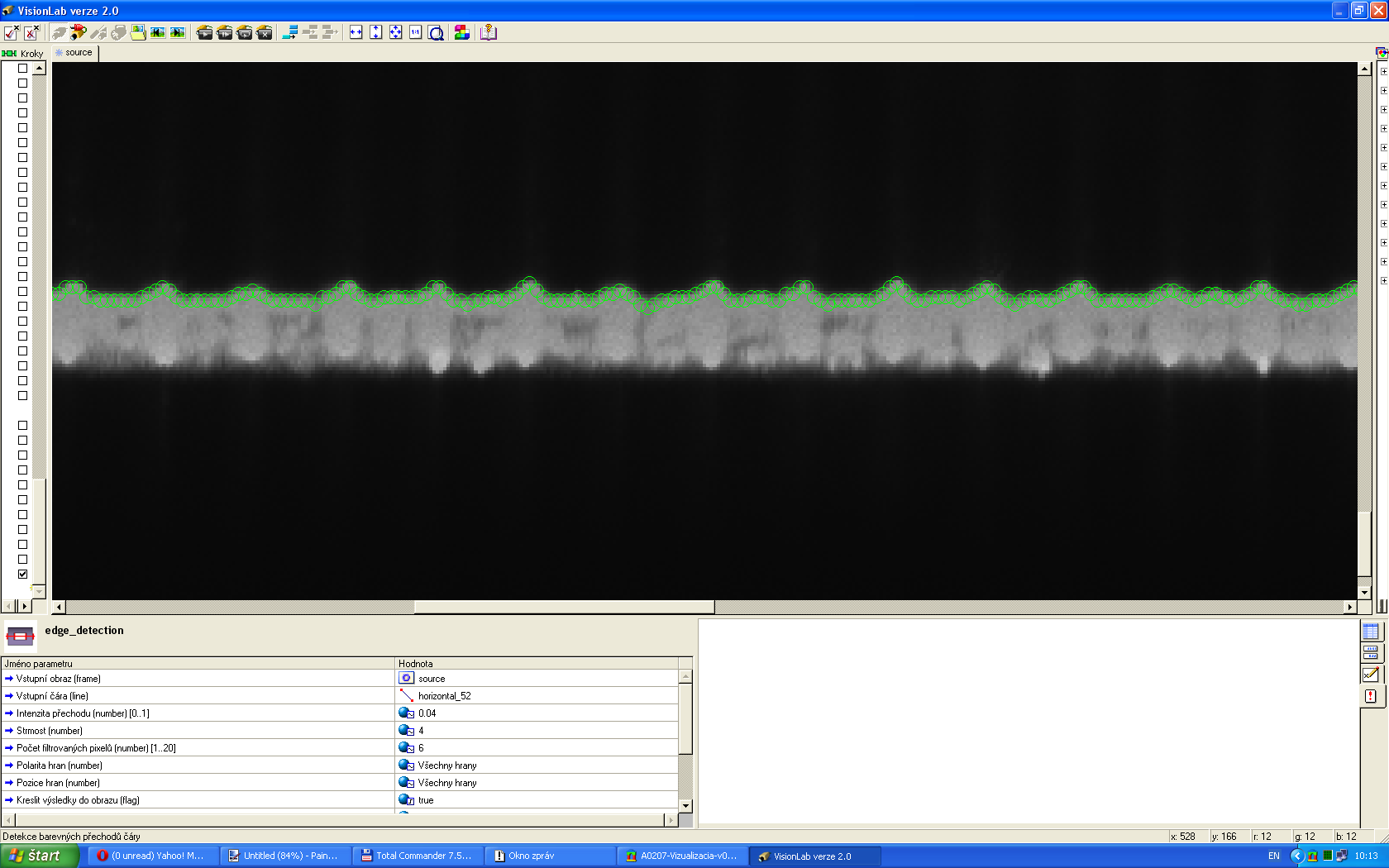Click the 1:1 original size icon
Image resolution: width=1389 pixels, height=868 pixels.
coord(416,32)
